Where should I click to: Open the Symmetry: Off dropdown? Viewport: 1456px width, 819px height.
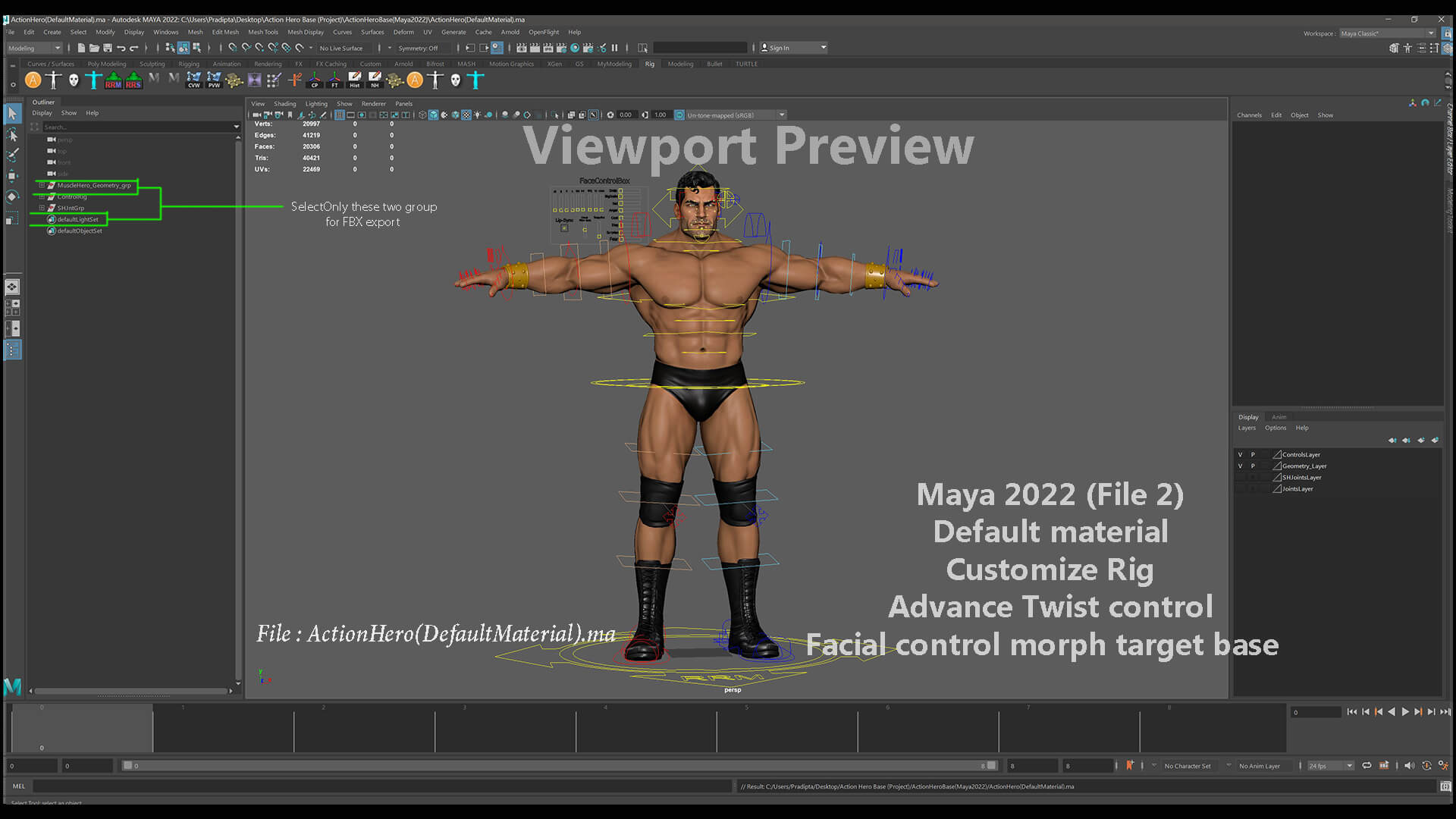pos(418,48)
